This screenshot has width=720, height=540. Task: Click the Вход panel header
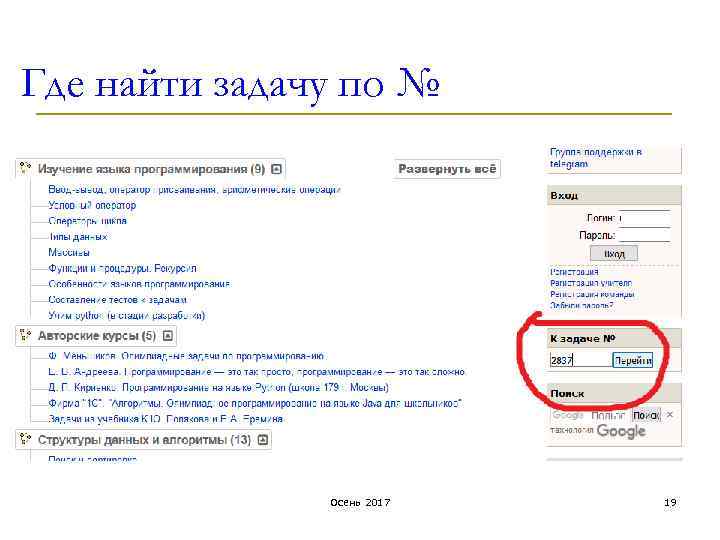click(x=614, y=195)
